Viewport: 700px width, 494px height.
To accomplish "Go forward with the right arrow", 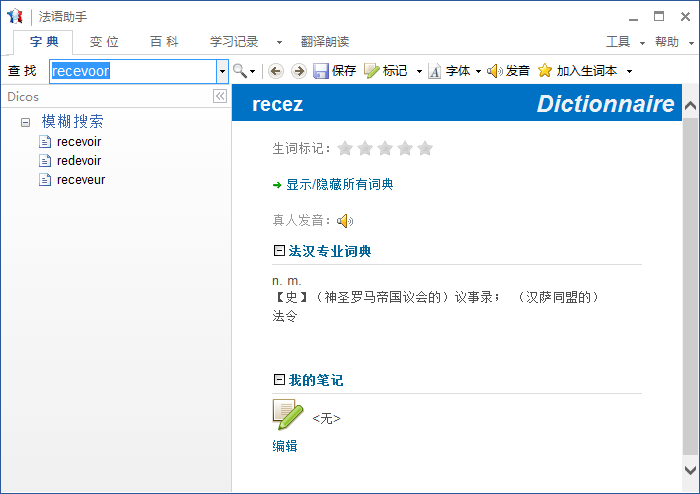I will tap(299, 71).
